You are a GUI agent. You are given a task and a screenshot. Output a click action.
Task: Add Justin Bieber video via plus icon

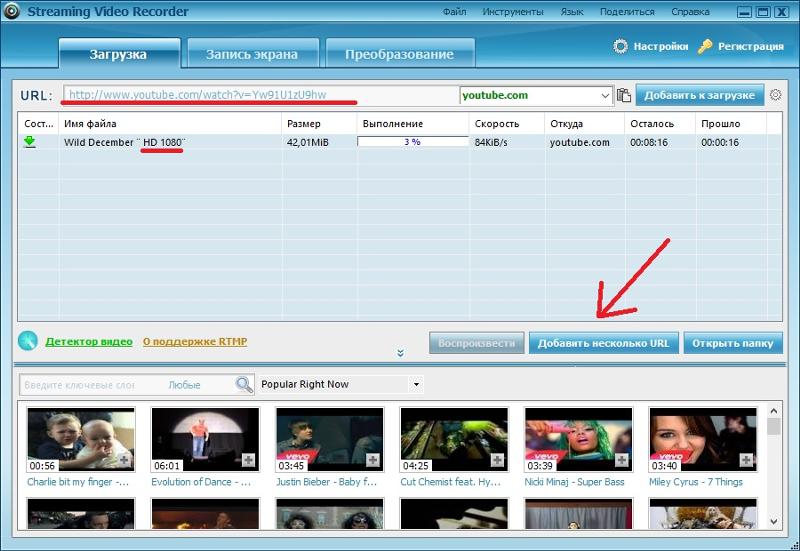click(373, 460)
